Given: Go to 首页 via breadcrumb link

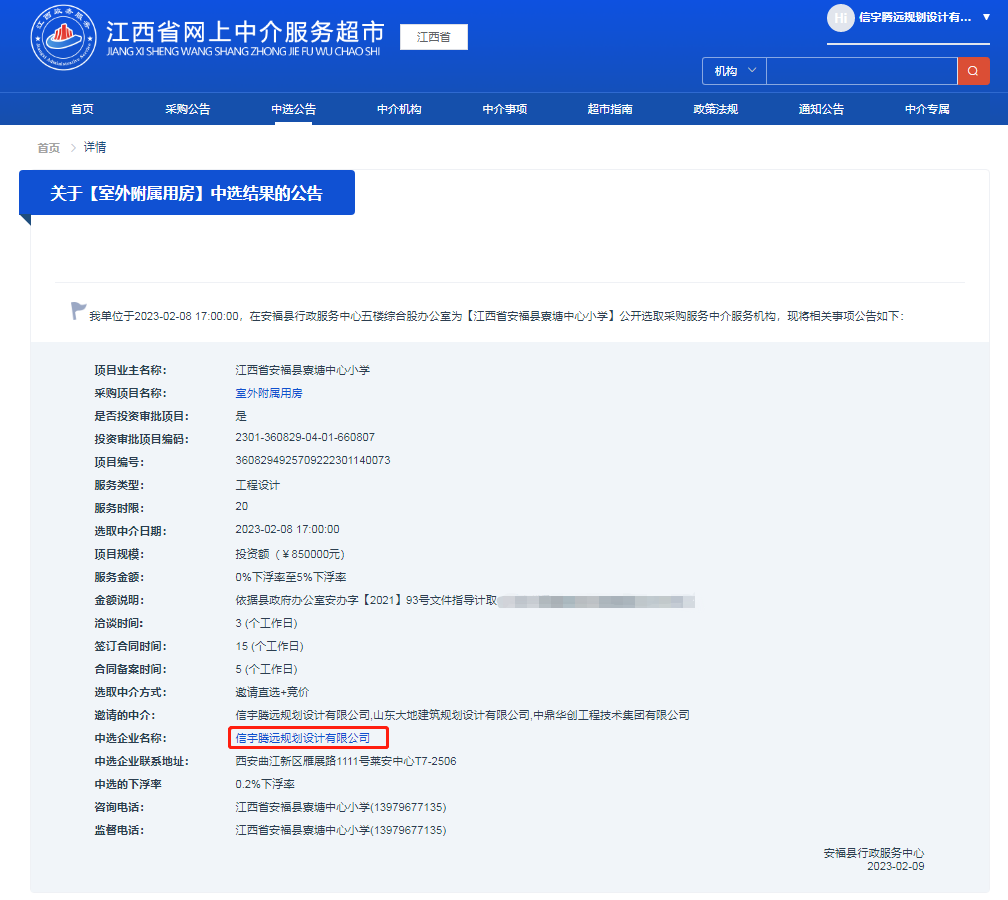Looking at the screenshot, I should tap(46, 147).
